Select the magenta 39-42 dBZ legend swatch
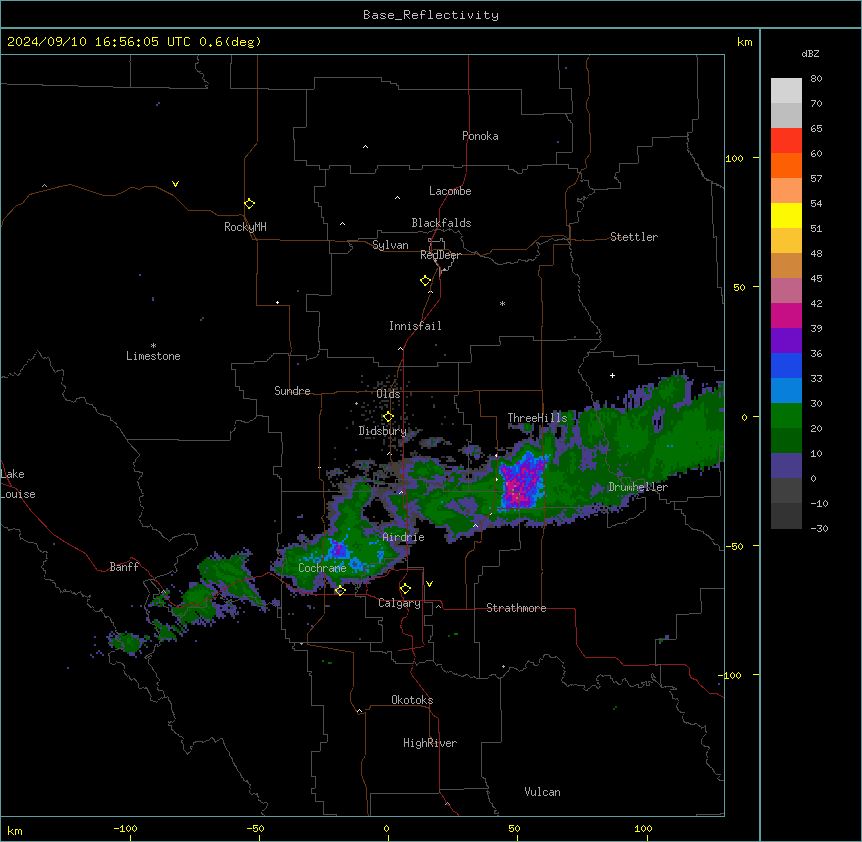862x842 pixels. point(786,315)
